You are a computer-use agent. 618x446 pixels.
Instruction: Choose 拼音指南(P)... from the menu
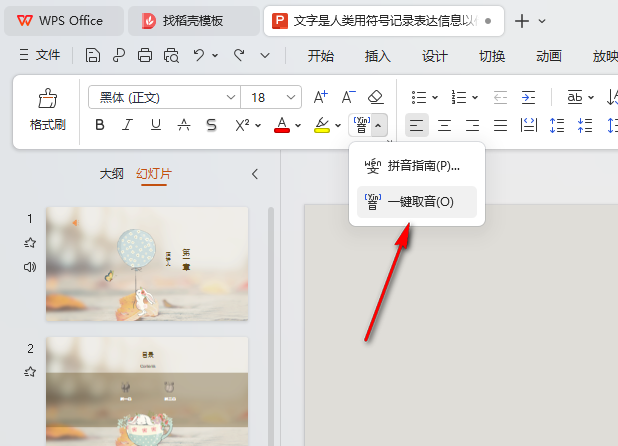coord(417,166)
